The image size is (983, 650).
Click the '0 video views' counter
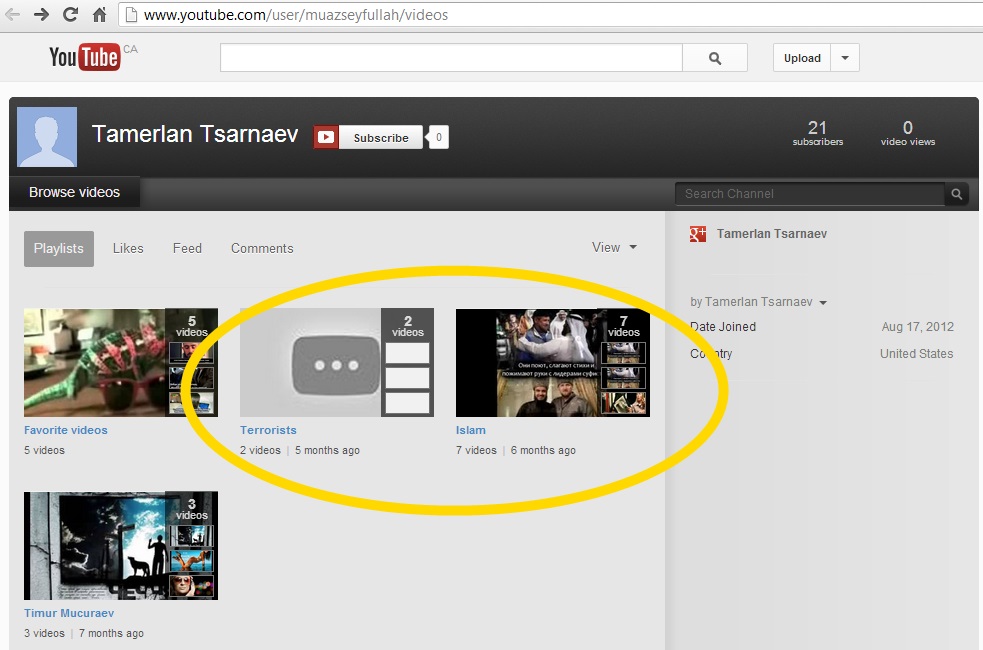[x=908, y=133]
